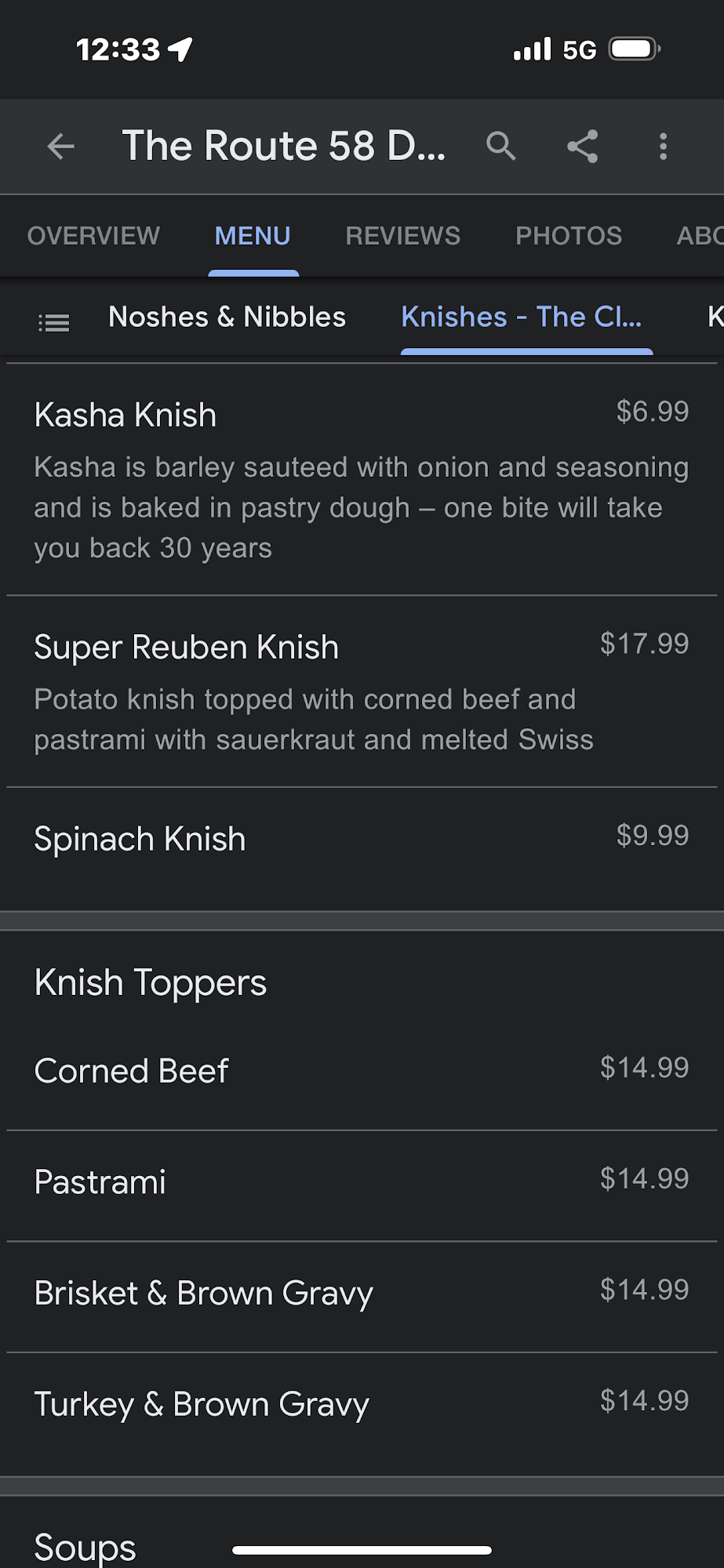Share this restaurant via share icon
The width and height of the screenshot is (724, 1568).
click(583, 147)
